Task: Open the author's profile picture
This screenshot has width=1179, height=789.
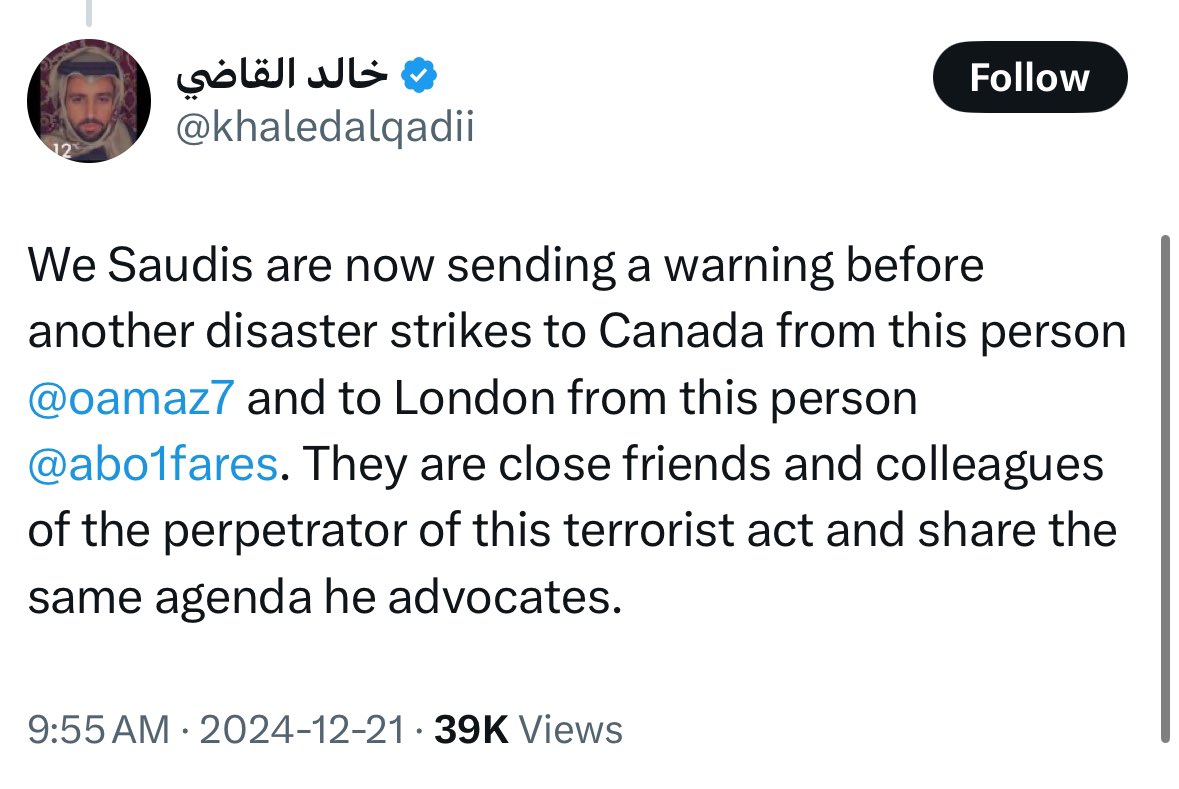Action: click(x=89, y=101)
